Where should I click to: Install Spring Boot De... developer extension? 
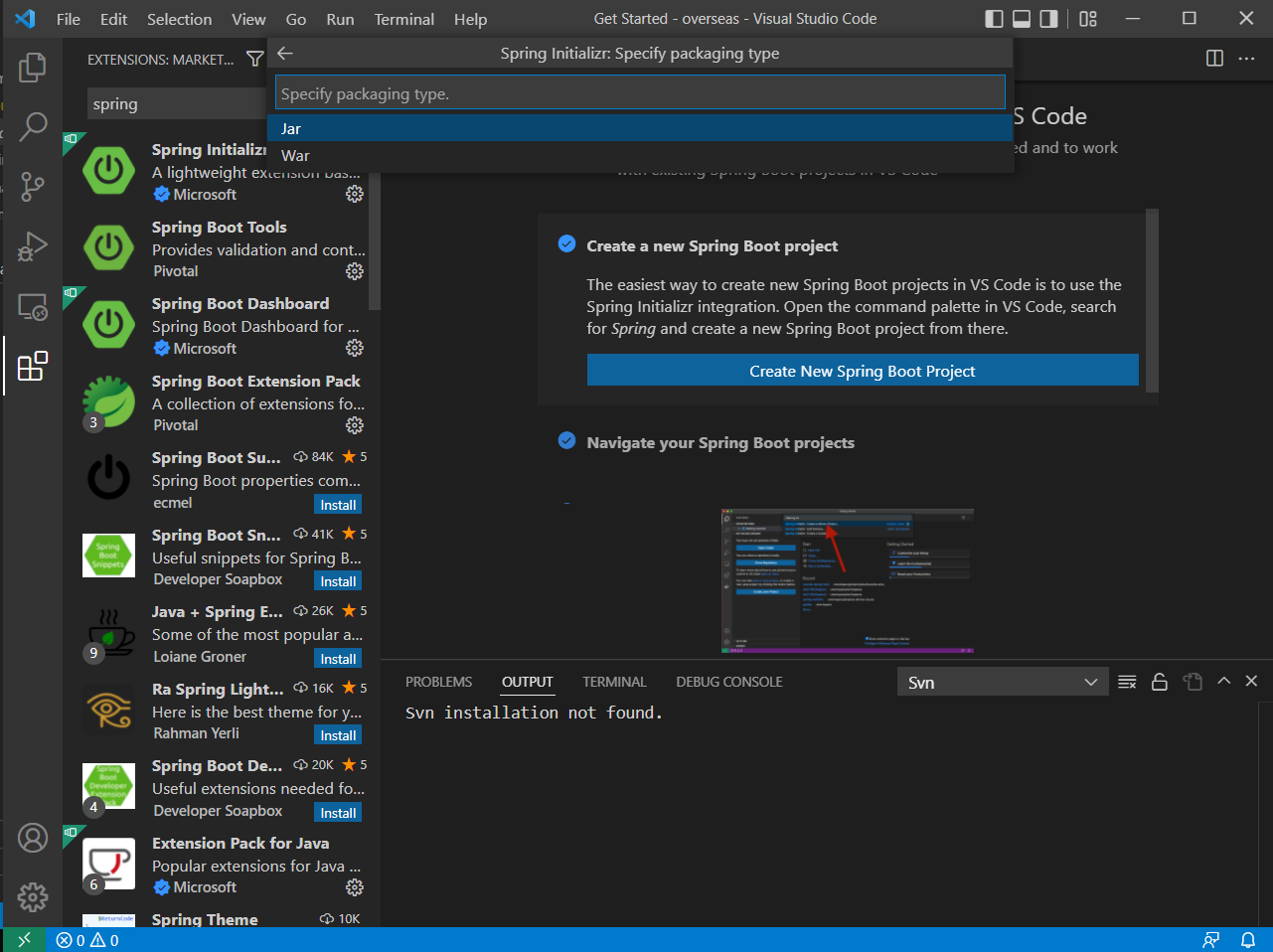click(338, 813)
